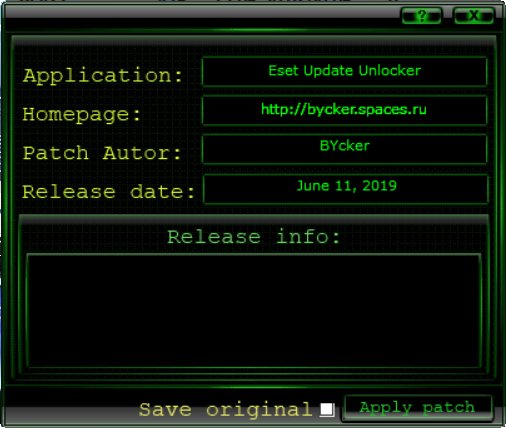Click the June 11, 2019 release date field
This screenshot has height=428, width=506.
point(345,189)
